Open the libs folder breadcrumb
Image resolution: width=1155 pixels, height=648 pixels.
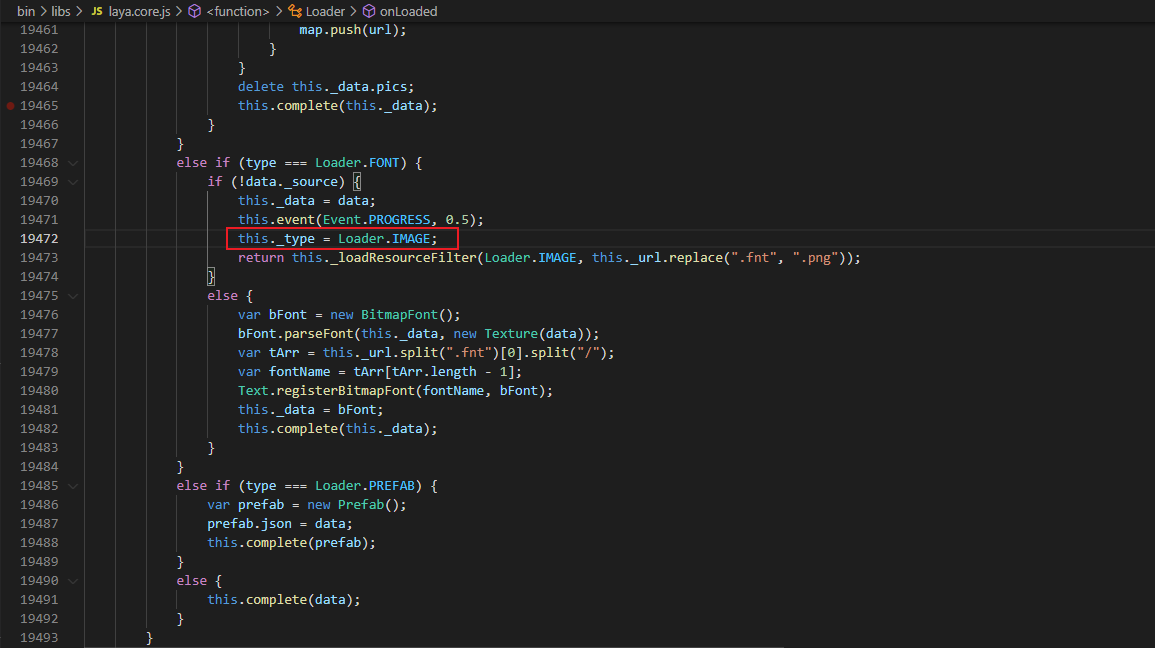(63, 11)
